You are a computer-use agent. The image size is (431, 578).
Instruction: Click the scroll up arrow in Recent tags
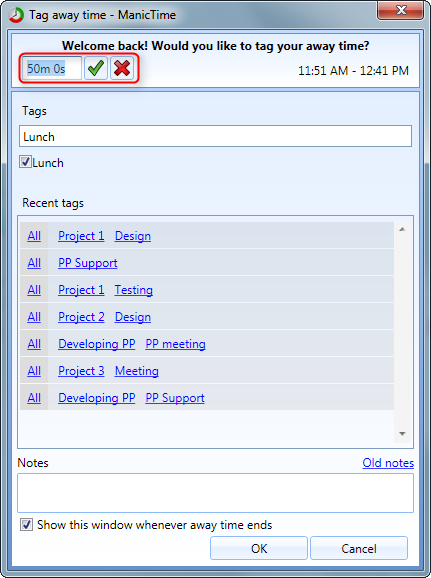coord(402,229)
